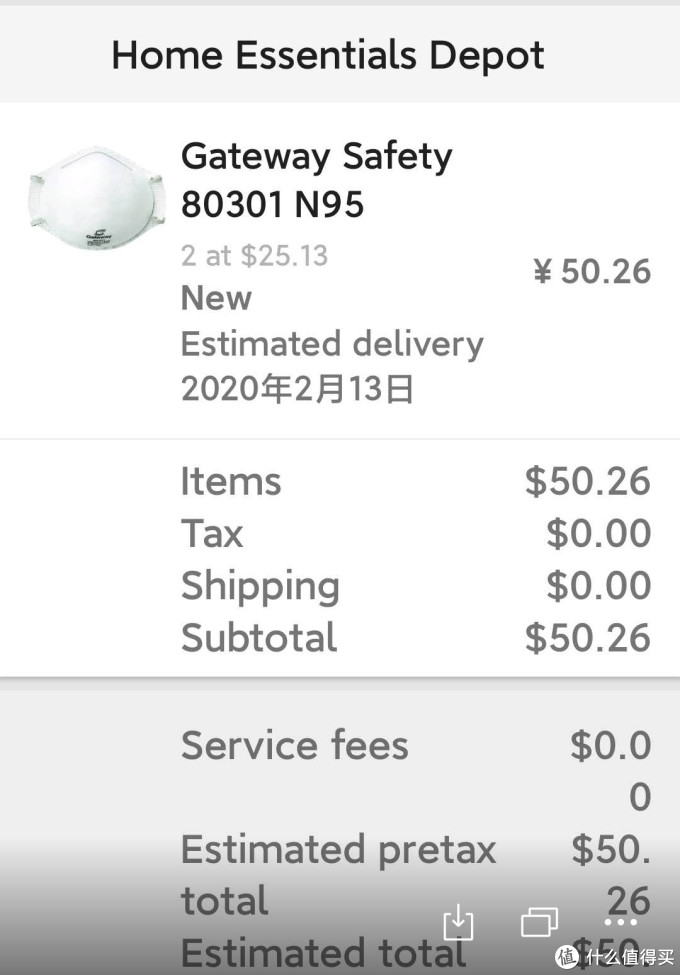Tap the Subtotal row label

[x=259, y=637]
